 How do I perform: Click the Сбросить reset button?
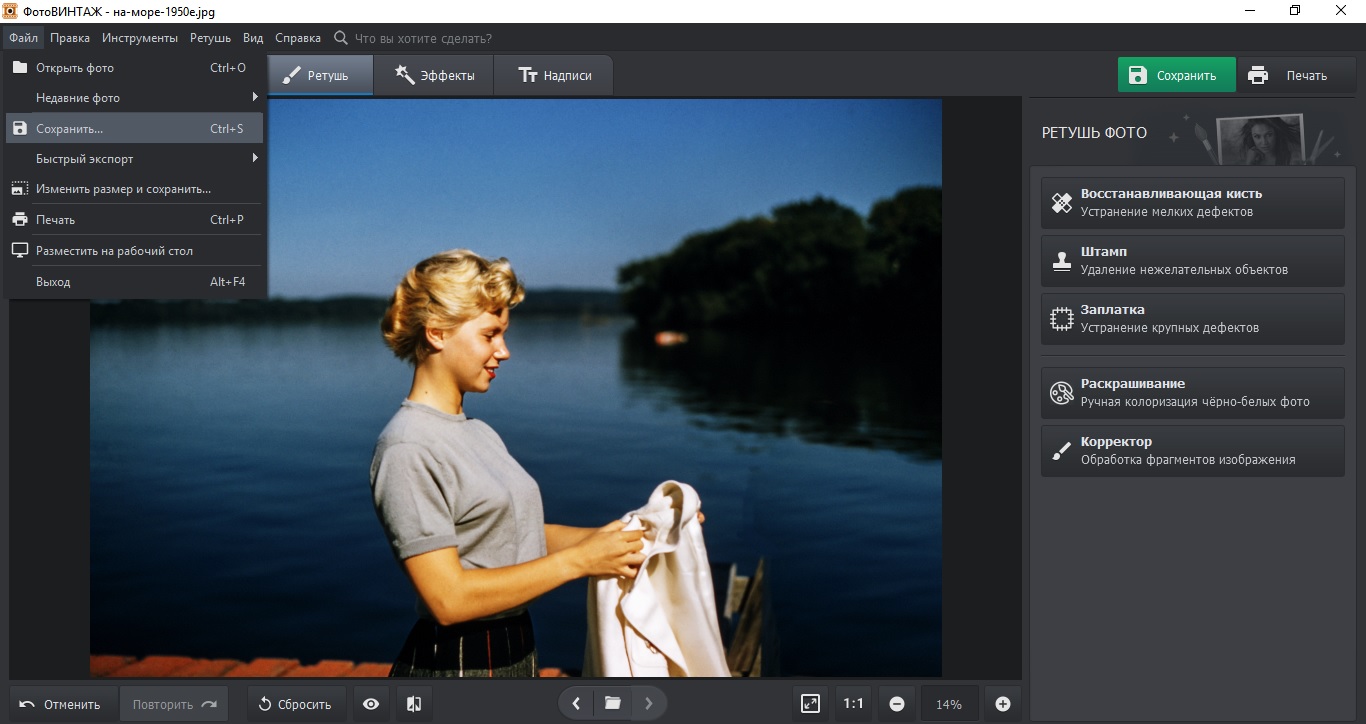pyautogui.click(x=296, y=704)
